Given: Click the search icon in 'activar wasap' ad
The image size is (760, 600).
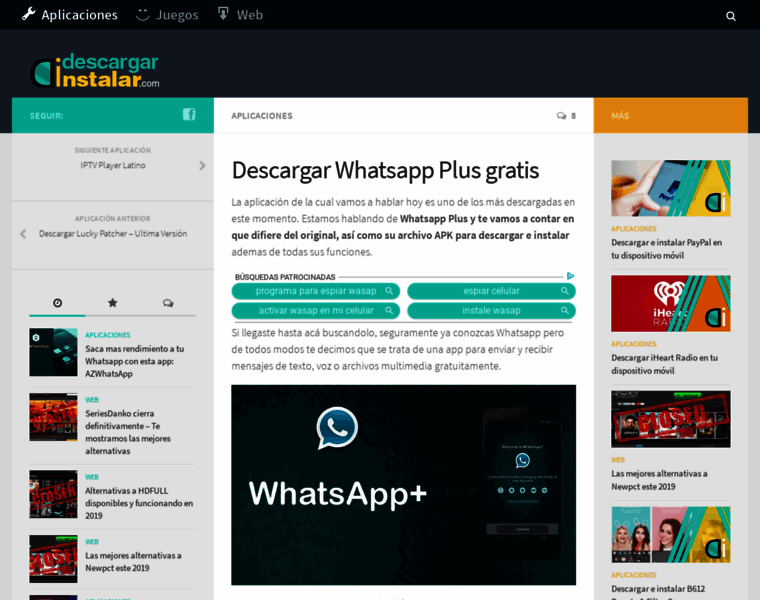Looking at the screenshot, I should pyautogui.click(x=389, y=310).
